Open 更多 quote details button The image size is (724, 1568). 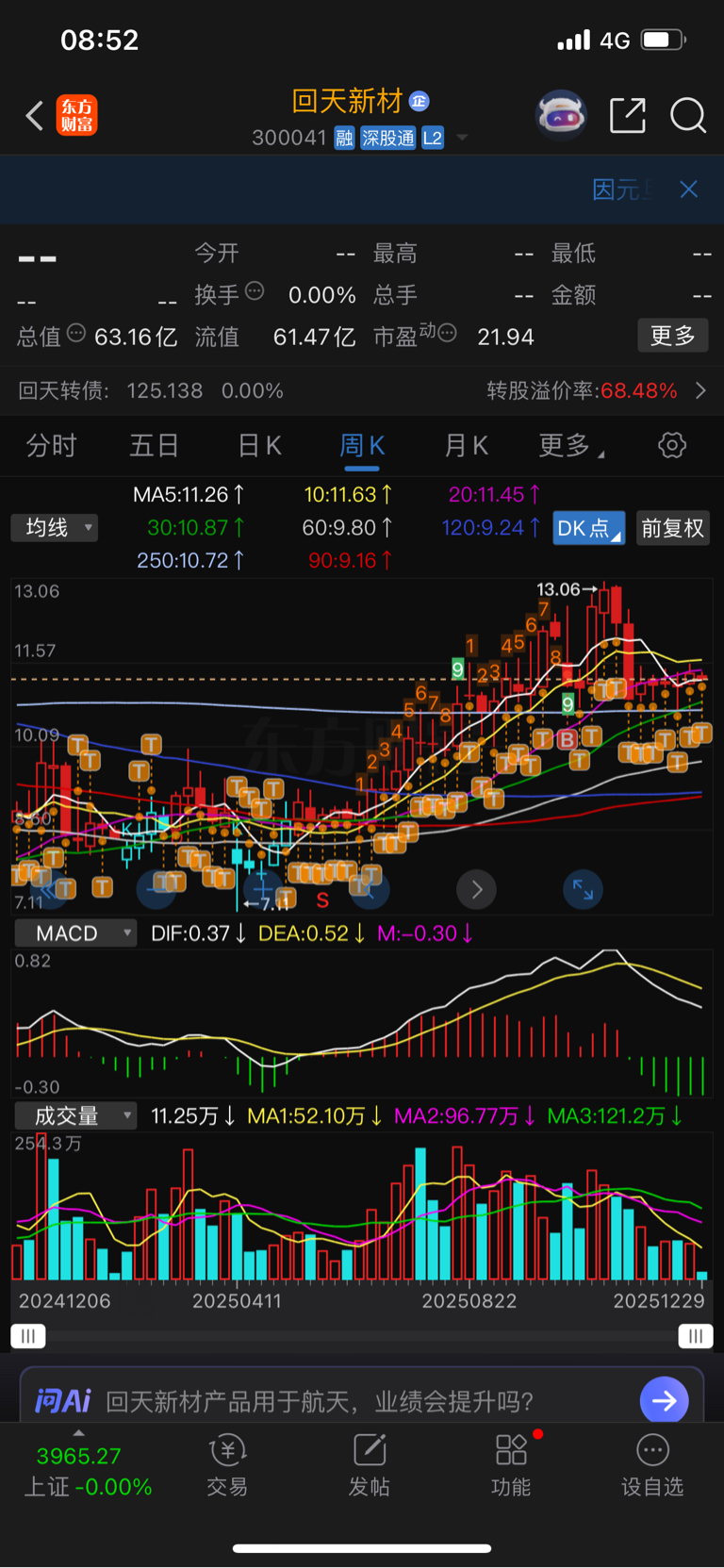pyautogui.click(x=673, y=336)
